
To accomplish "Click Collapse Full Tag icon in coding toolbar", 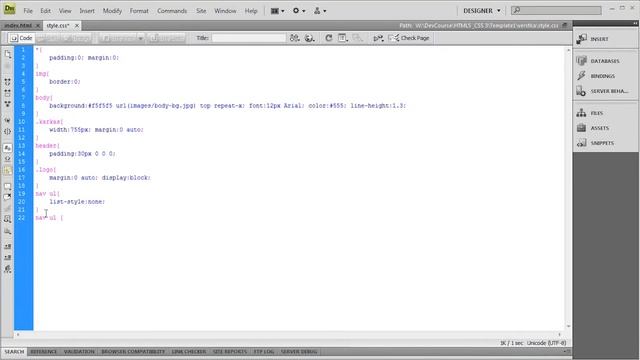I will click(x=7, y=82).
